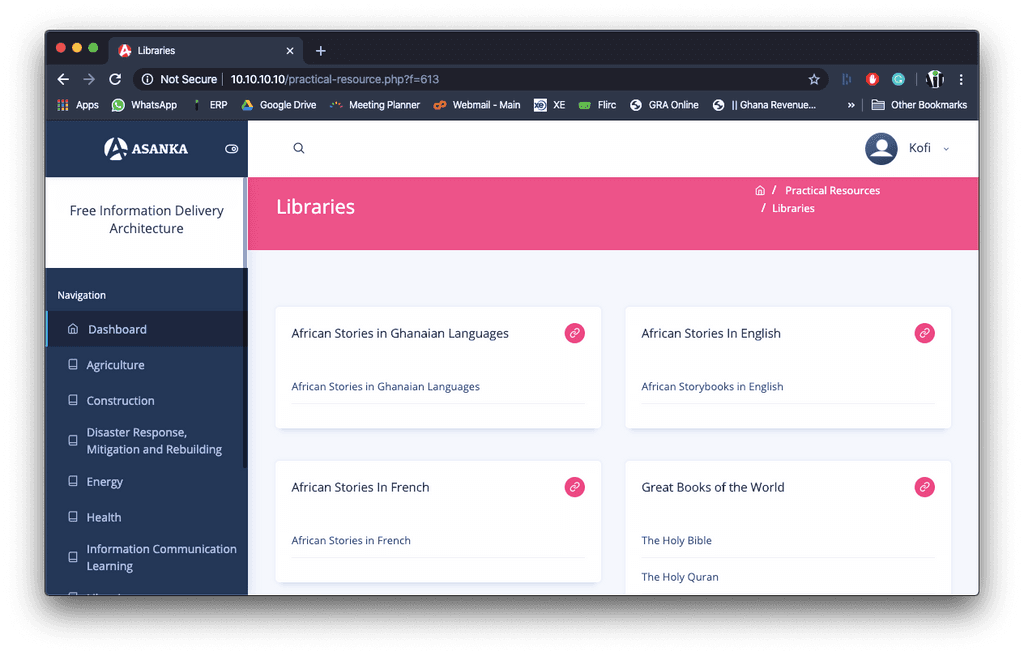1024x655 pixels.
Task: Open Ghana Revenue bookmark
Action: click(764, 104)
